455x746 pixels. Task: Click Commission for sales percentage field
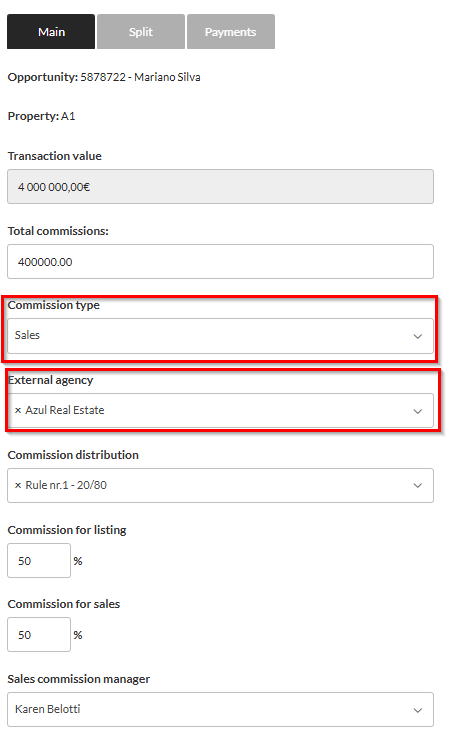(39, 635)
